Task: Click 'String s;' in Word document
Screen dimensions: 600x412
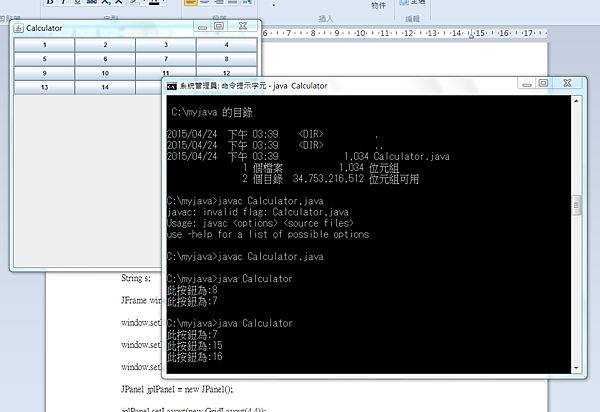Action: point(136,278)
